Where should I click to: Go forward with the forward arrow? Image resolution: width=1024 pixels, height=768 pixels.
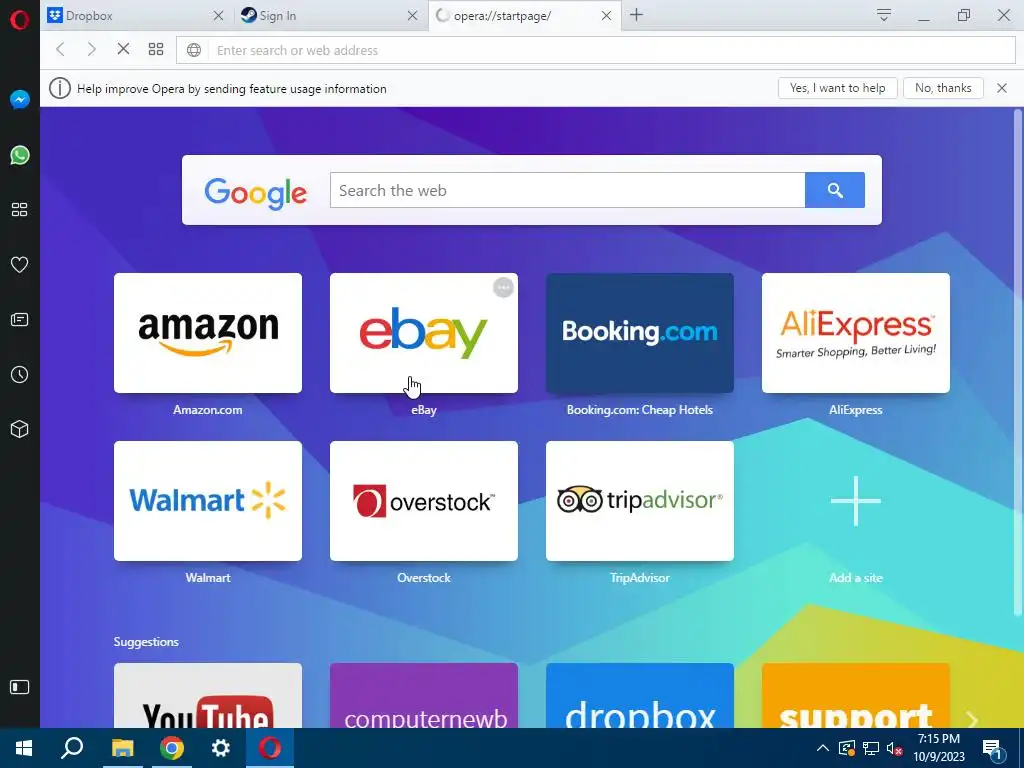pos(91,50)
